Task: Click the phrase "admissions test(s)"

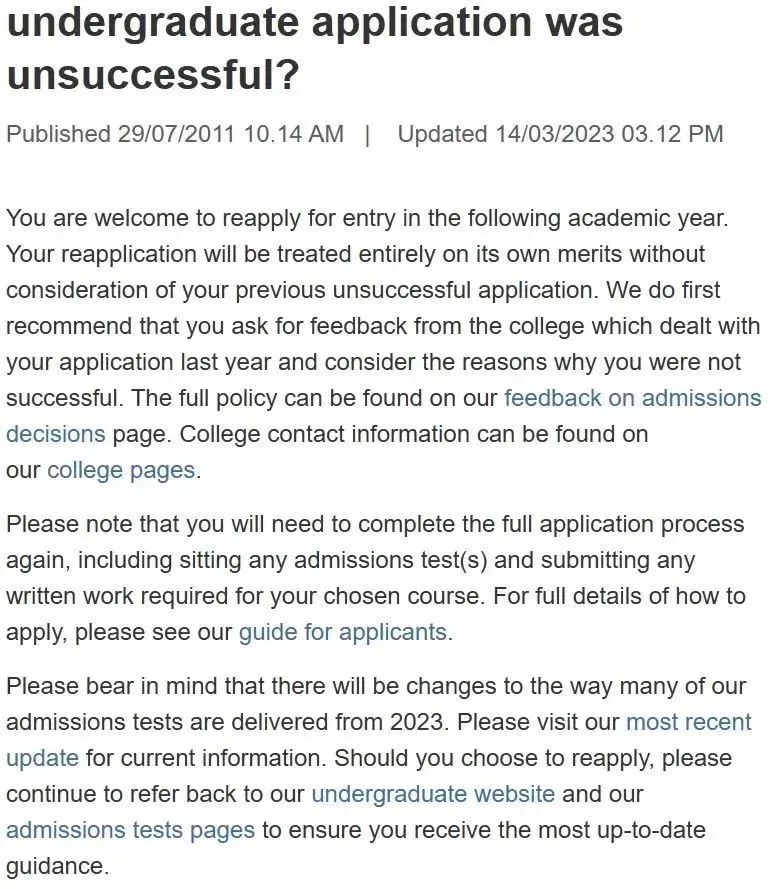Action: (391, 560)
